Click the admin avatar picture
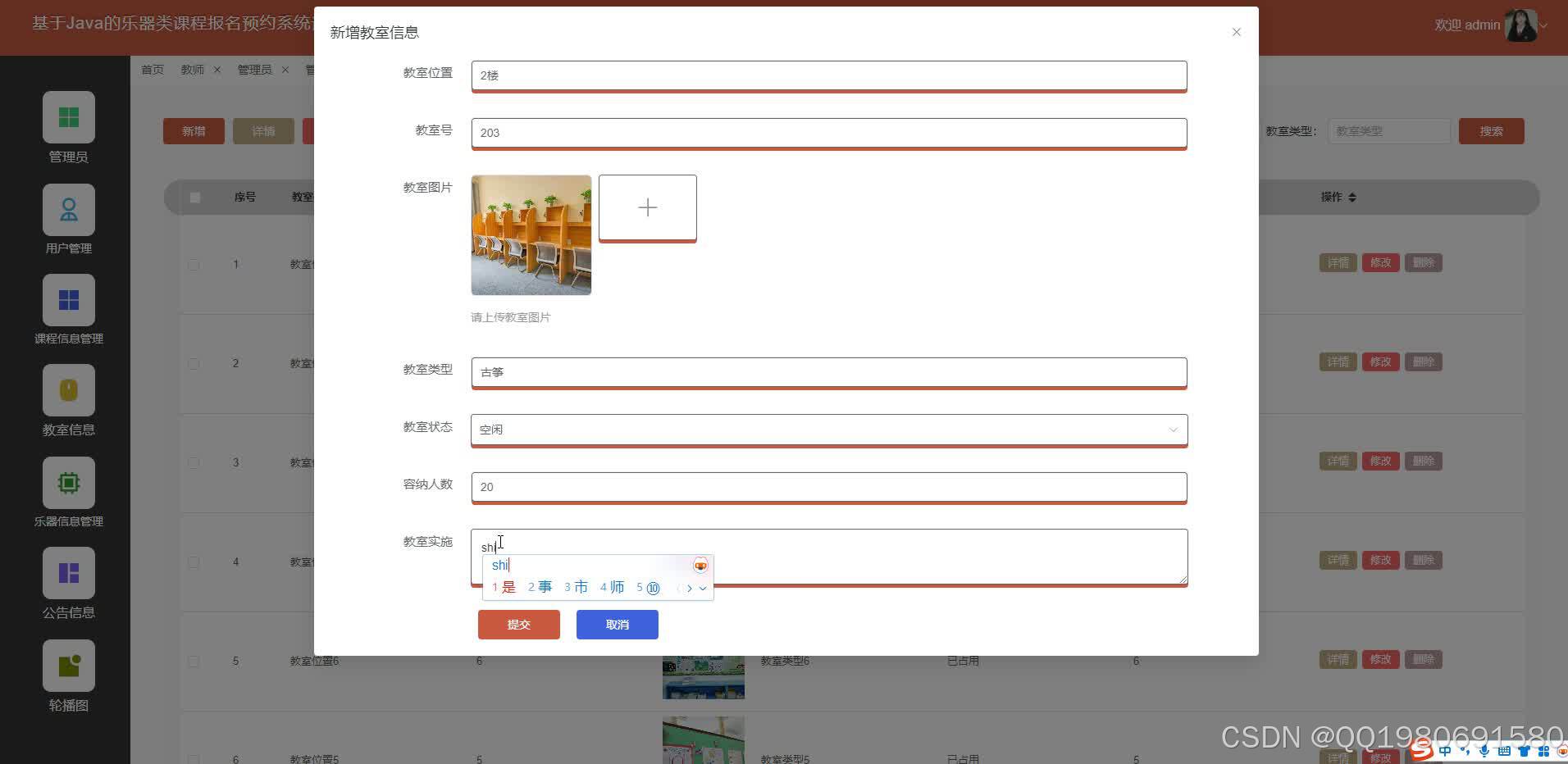The image size is (1568, 764). click(x=1521, y=25)
